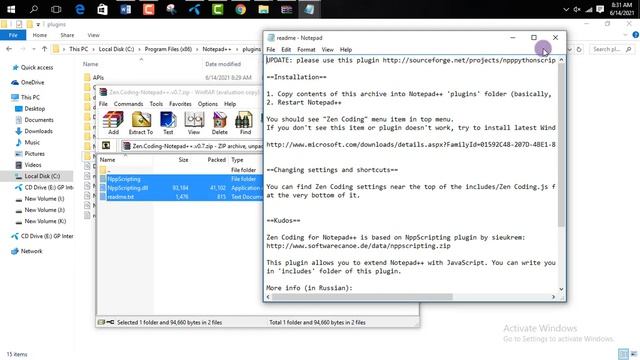
Task: Open Notepad View menu
Action: pyautogui.click(x=327, y=49)
